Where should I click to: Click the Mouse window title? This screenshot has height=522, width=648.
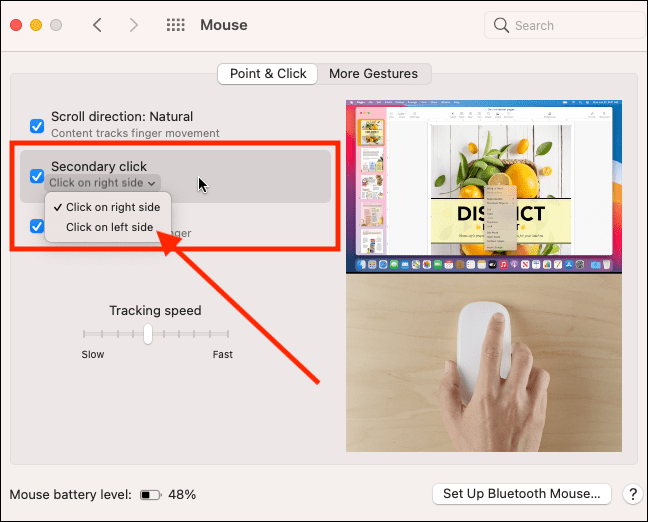coord(224,25)
